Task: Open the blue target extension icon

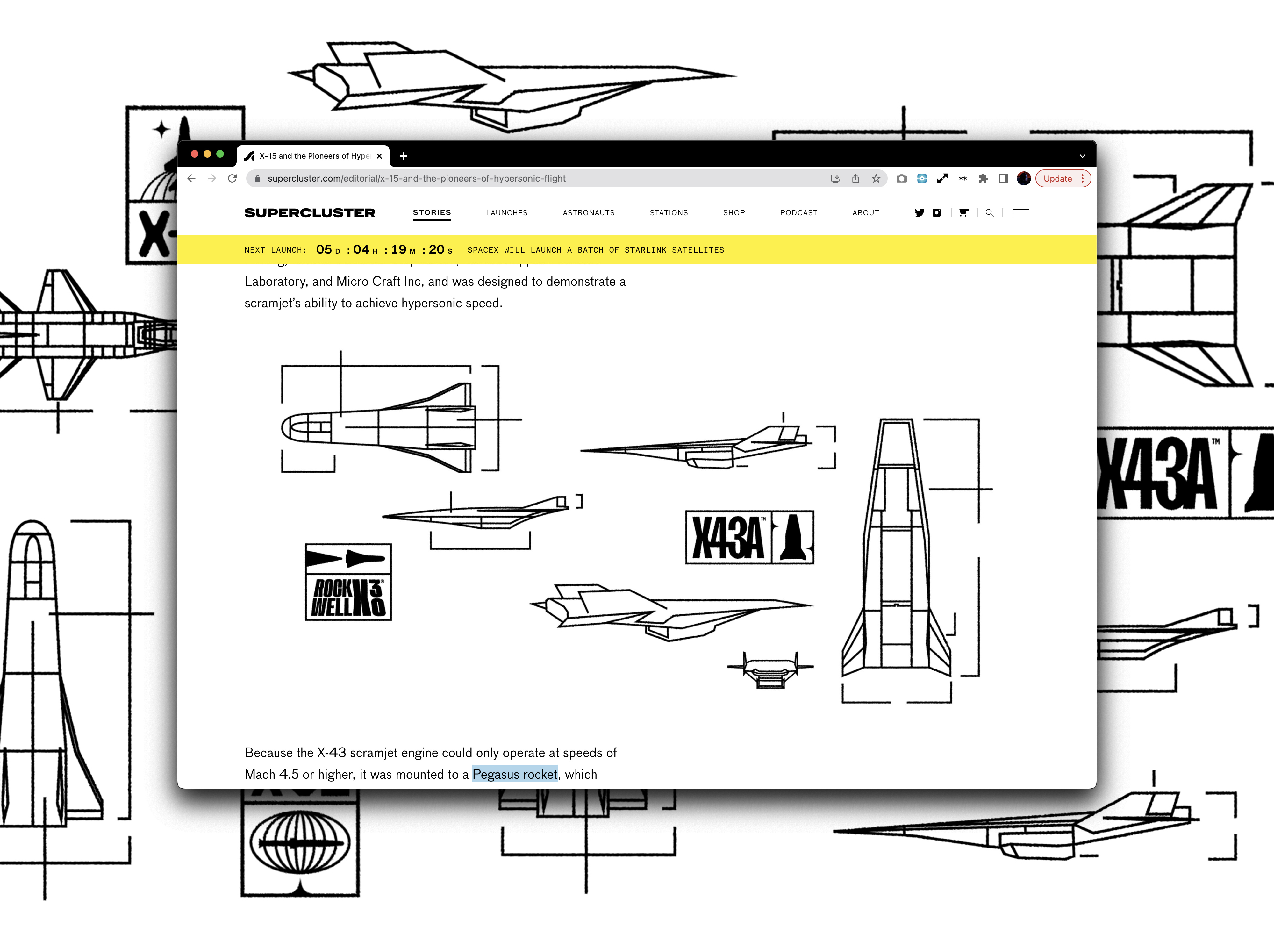Action: (922, 179)
